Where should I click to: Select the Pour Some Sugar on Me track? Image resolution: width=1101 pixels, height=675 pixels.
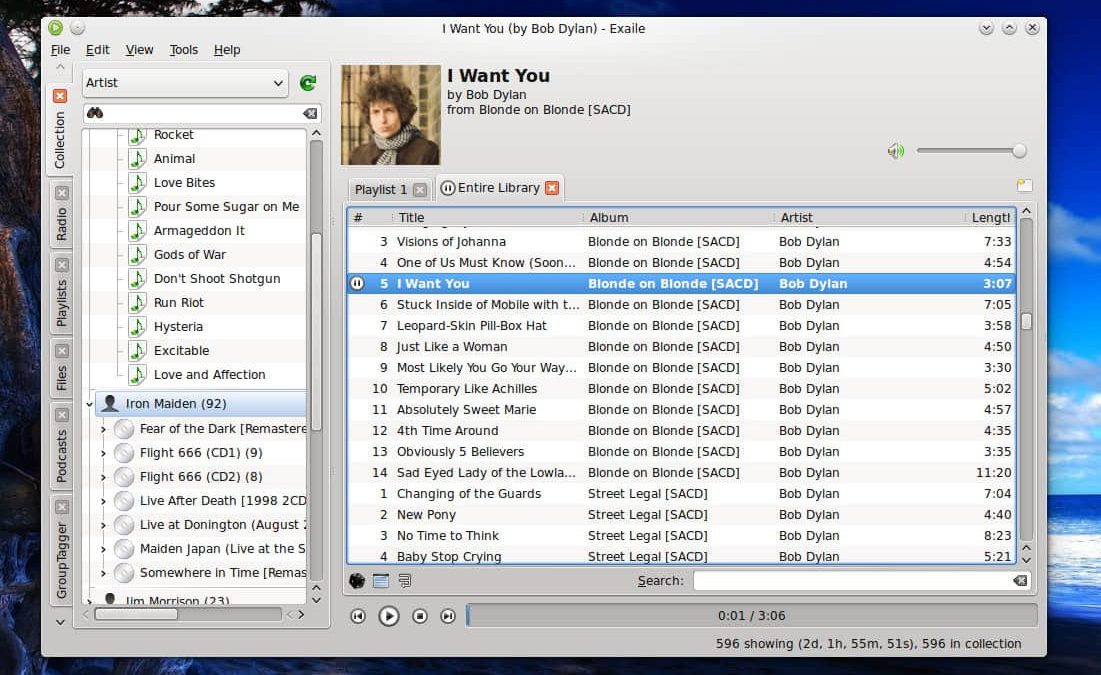(x=226, y=207)
